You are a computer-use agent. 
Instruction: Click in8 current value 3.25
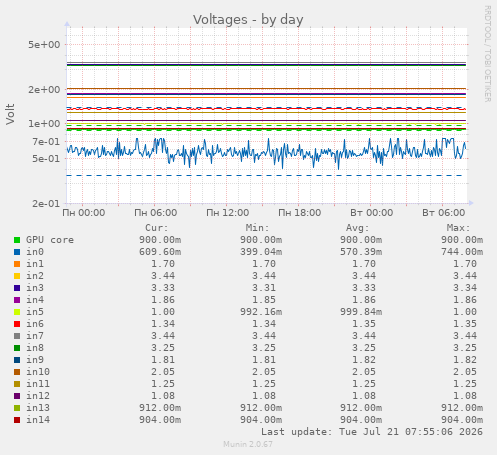tap(163, 348)
